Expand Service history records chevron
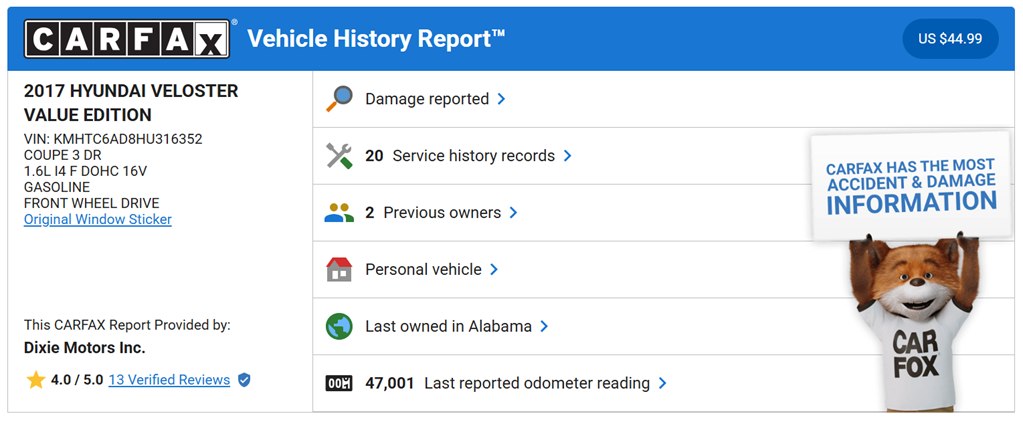Screen dimensions: 1023x424 568,156
